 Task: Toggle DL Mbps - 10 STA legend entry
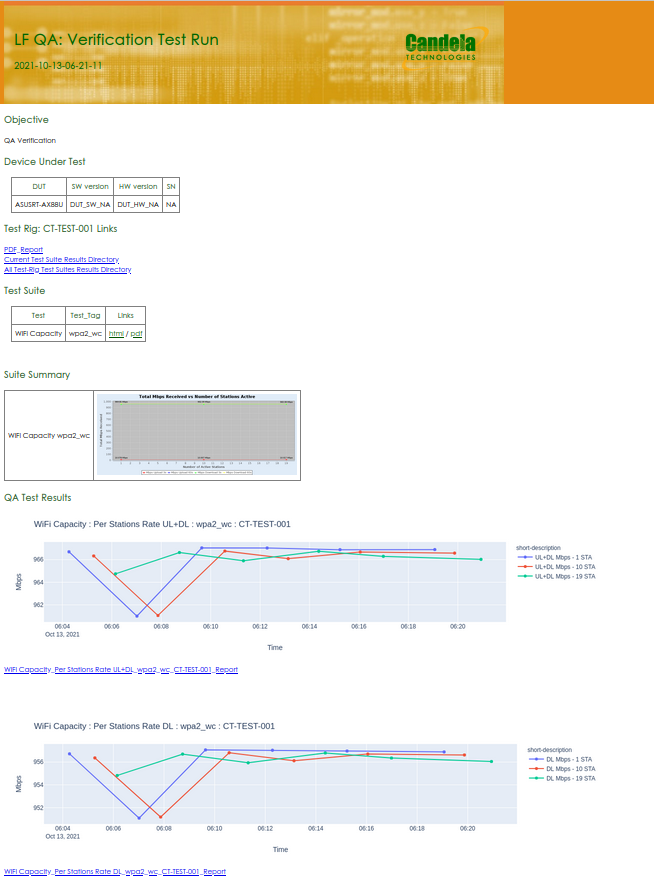pyautogui.click(x=562, y=769)
